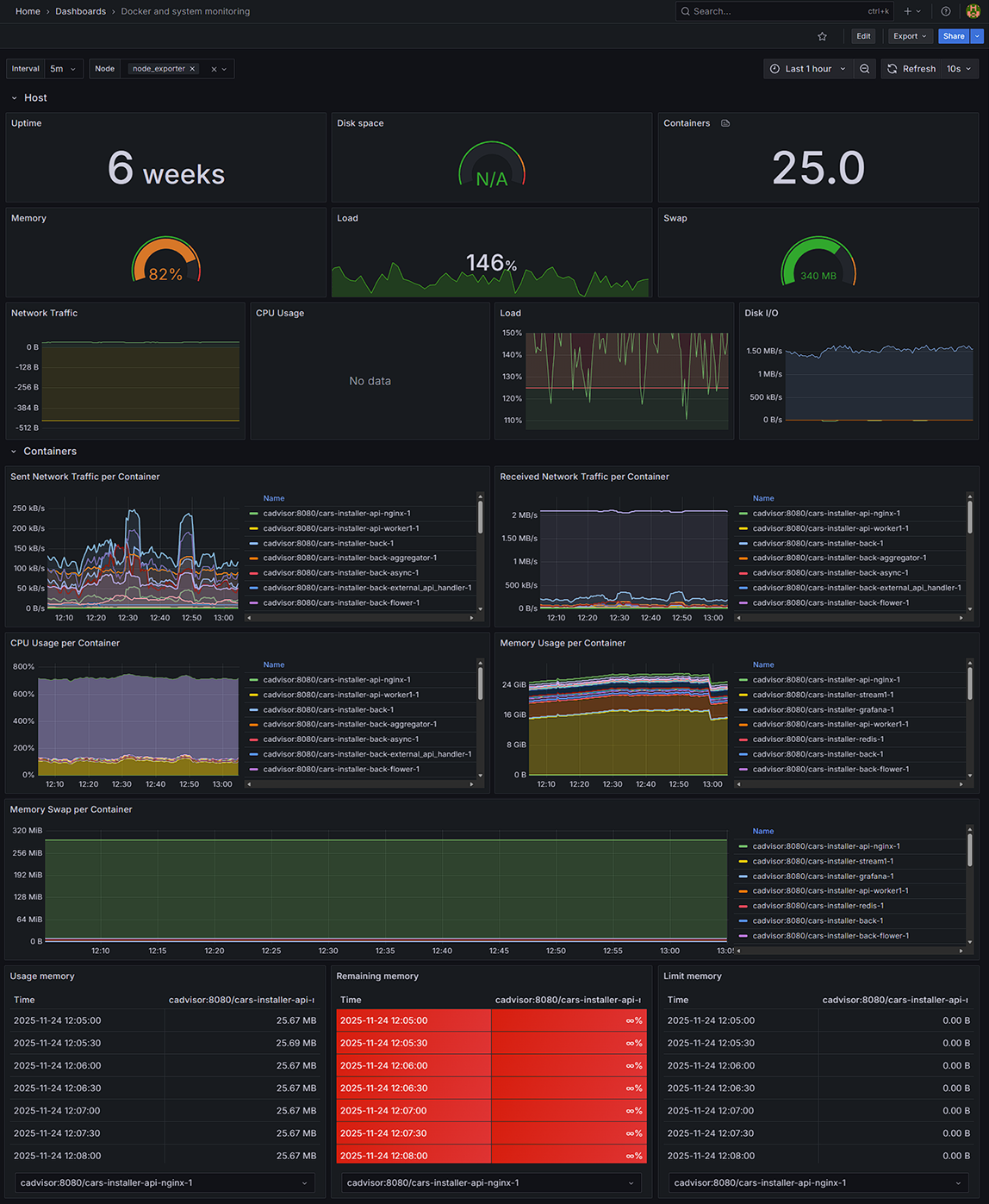This screenshot has height=1204, width=989.
Task: Open the Dashboards breadcrumb page
Action: pyautogui.click(x=80, y=11)
